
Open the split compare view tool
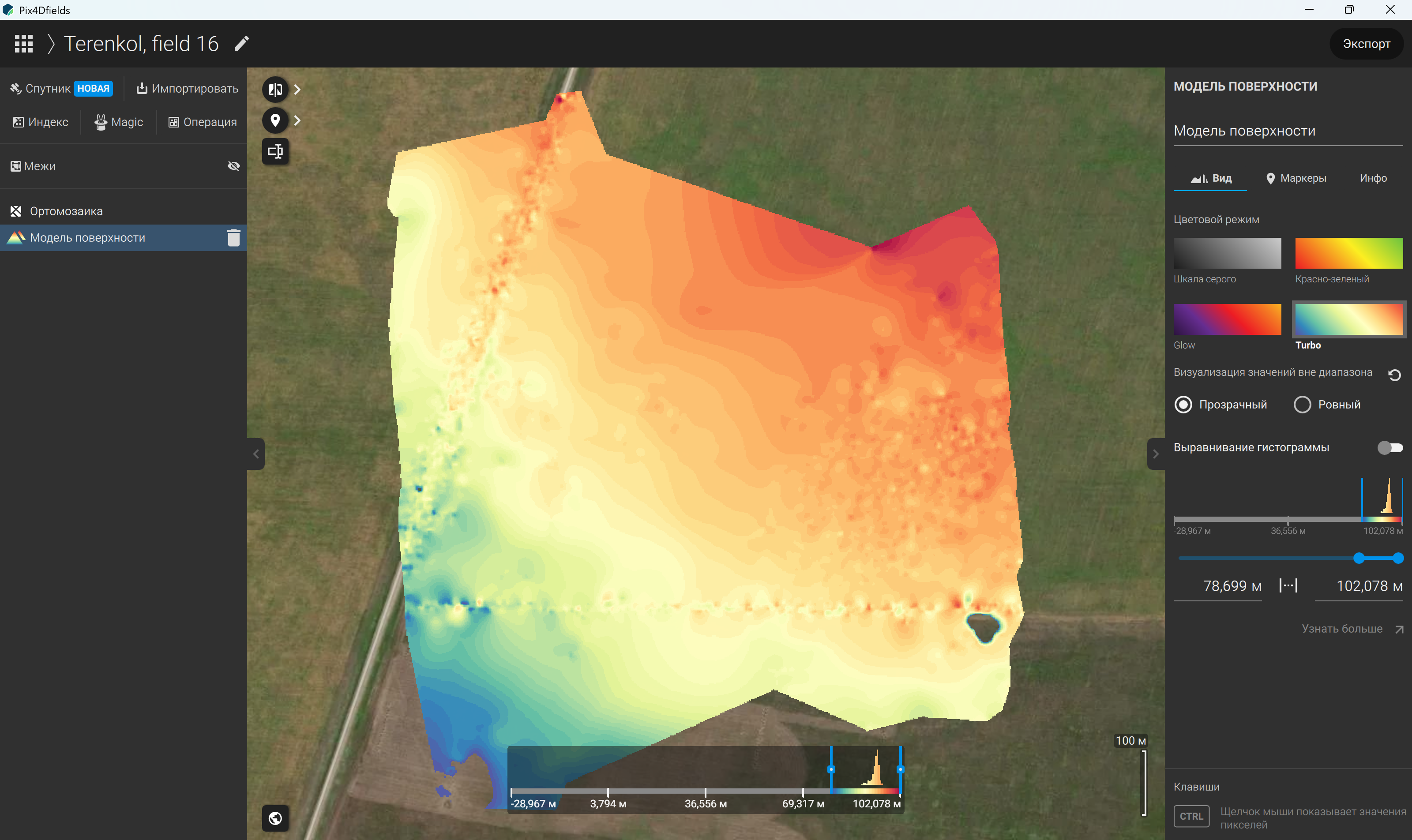pos(275,90)
